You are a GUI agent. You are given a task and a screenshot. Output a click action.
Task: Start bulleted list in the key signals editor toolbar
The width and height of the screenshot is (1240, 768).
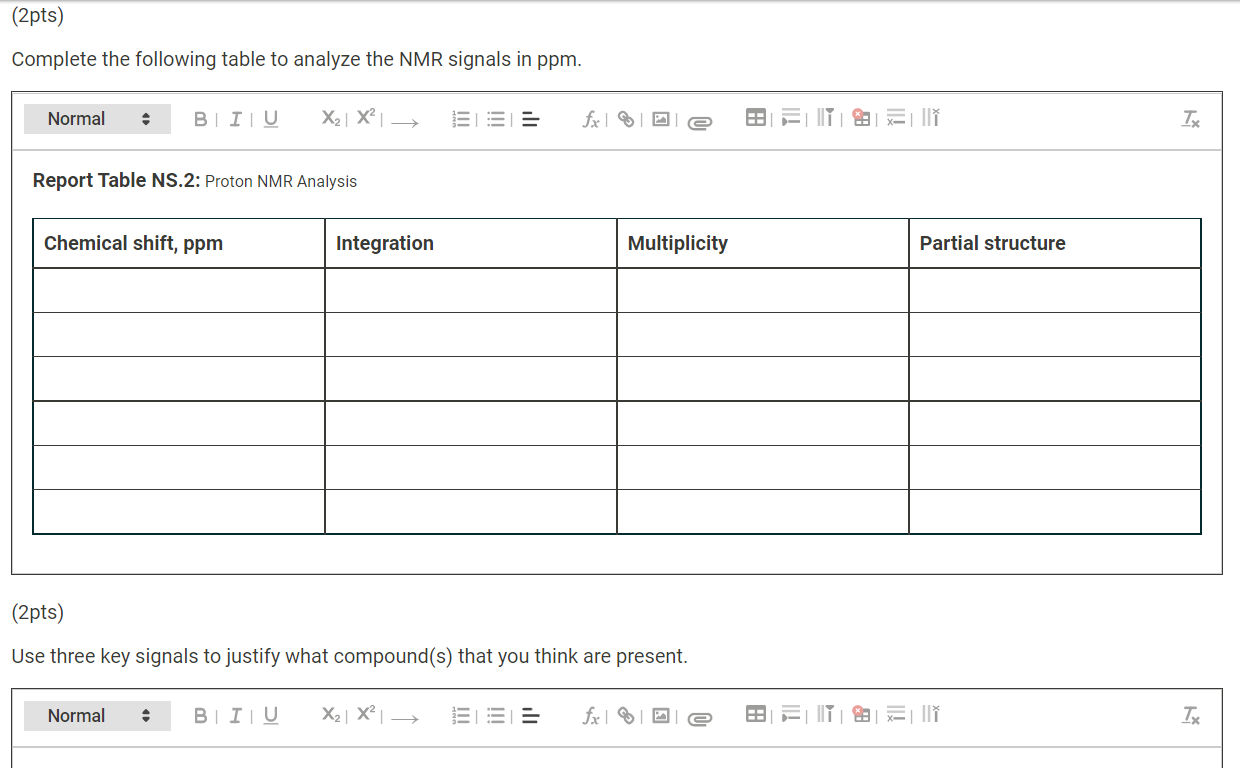496,717
